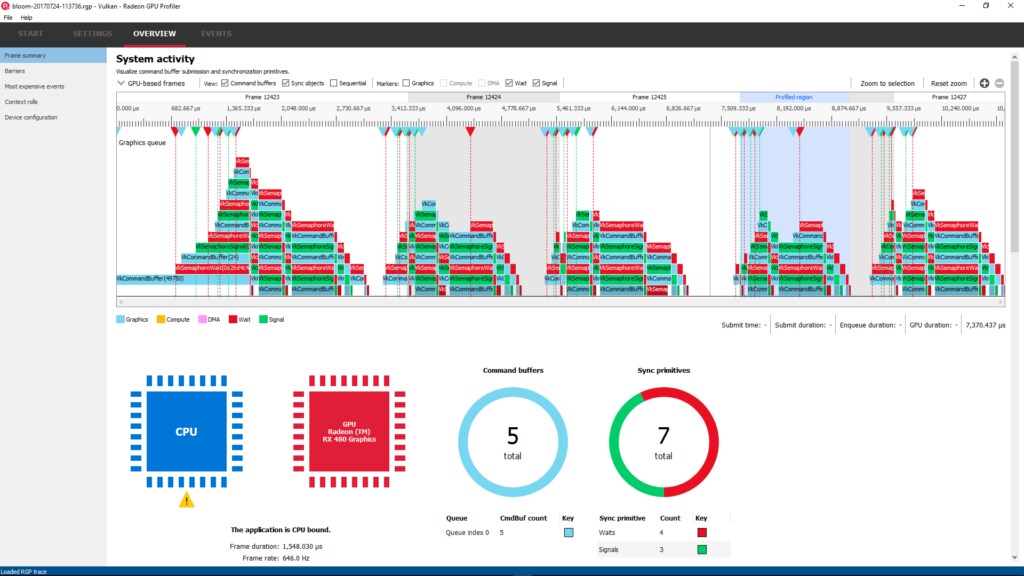Screen dimensions: 1024x576
Task: Click the Signals row label
Action: [x=608, y=550]
